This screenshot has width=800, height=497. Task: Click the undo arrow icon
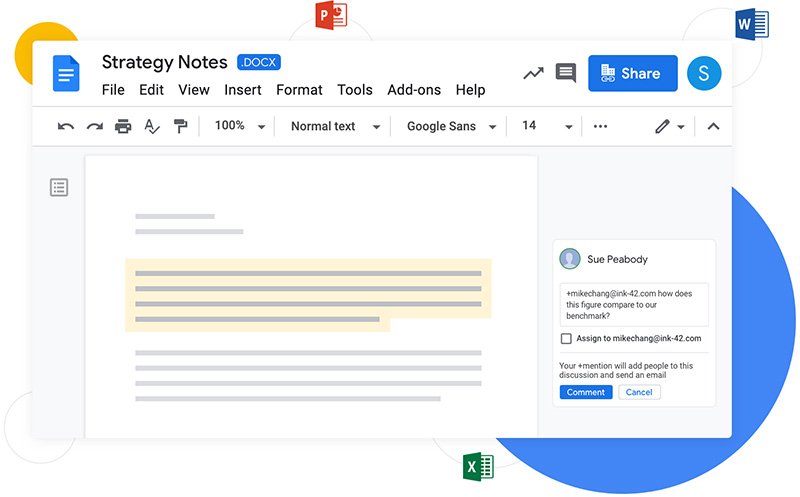coord(65,126)
